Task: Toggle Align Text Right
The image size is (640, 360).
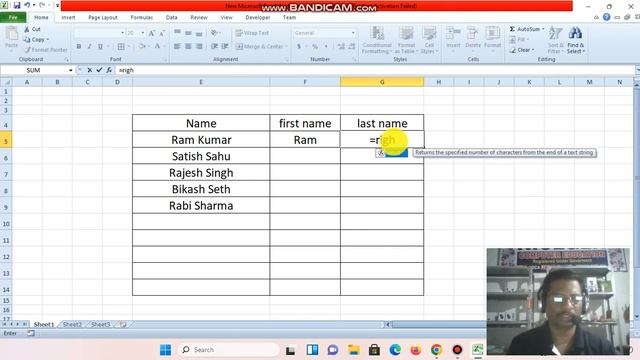Action: pyautogui.click(x=199, y=47)
